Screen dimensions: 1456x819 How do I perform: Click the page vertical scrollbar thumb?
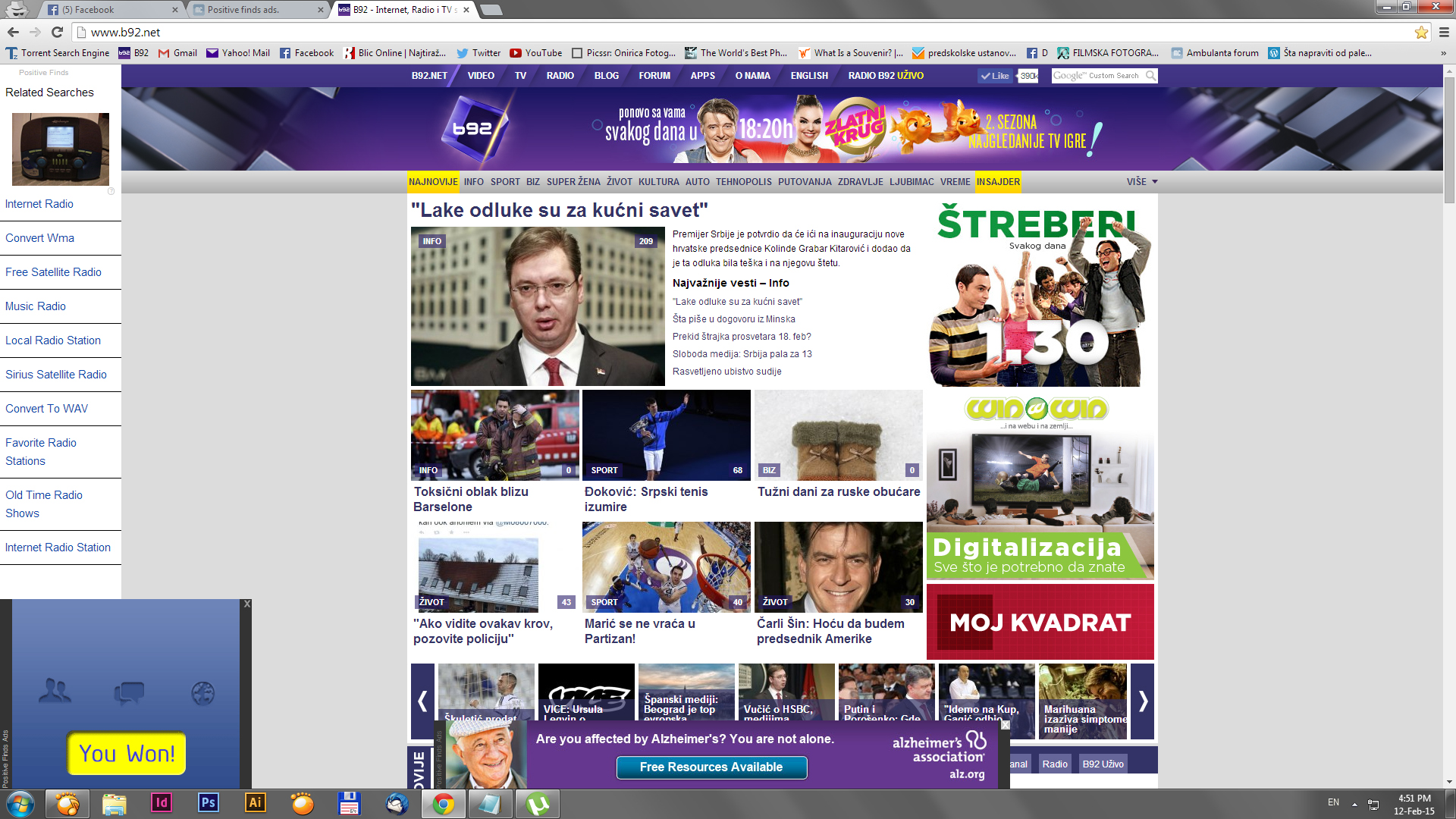[1449, 140]
